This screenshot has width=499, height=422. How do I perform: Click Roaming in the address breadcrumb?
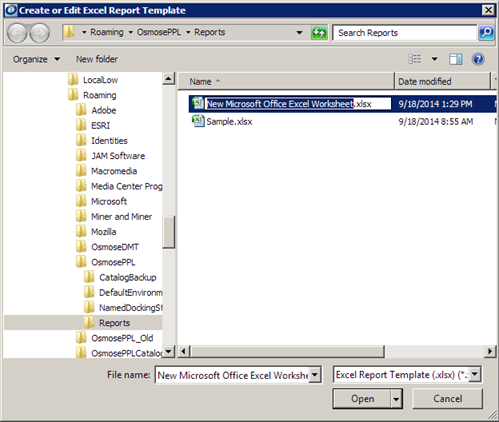click(107, 32)
